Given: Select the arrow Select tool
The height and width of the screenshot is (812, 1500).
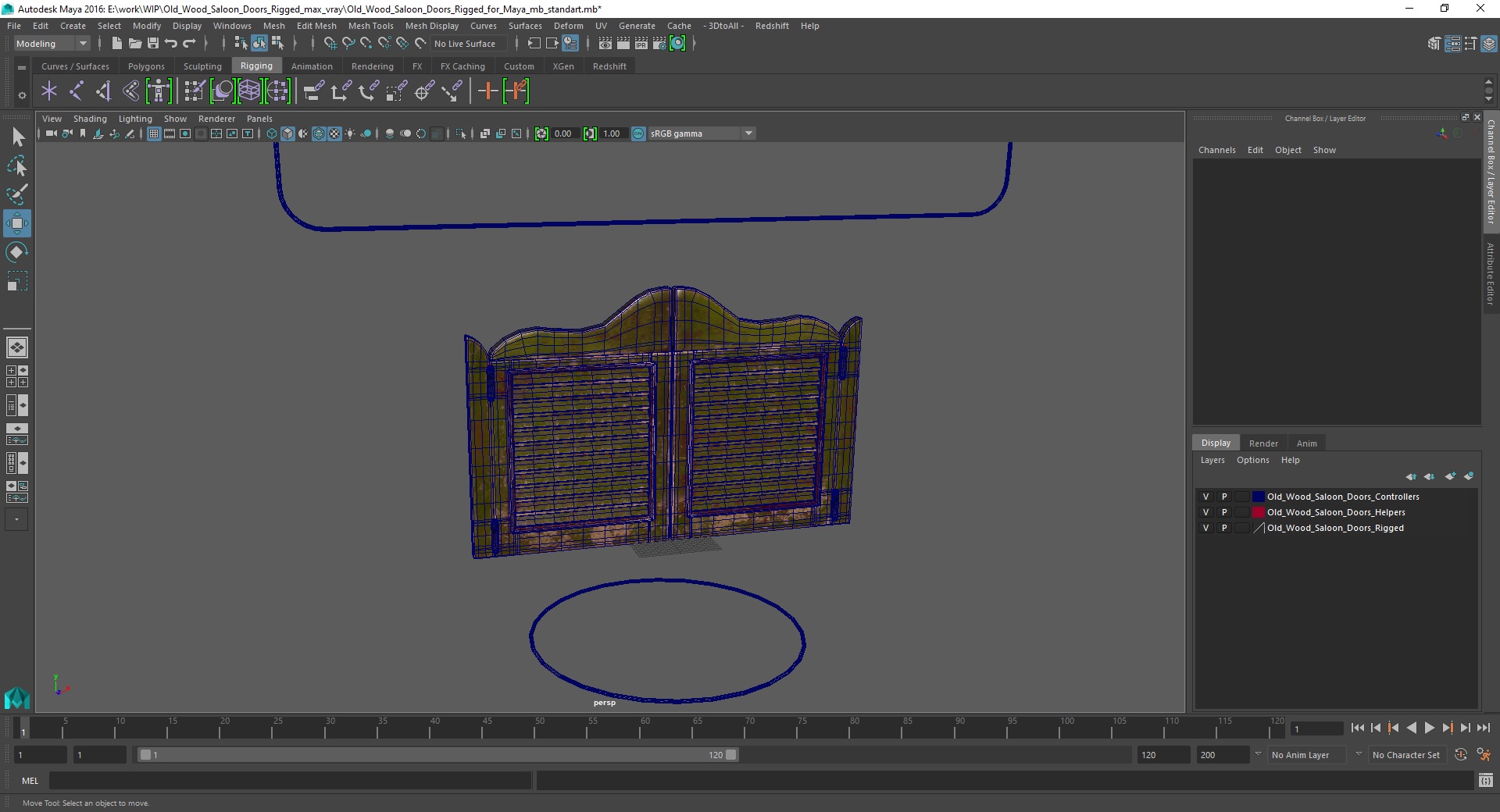Looking at the screenshot, I should coord(17,137).
